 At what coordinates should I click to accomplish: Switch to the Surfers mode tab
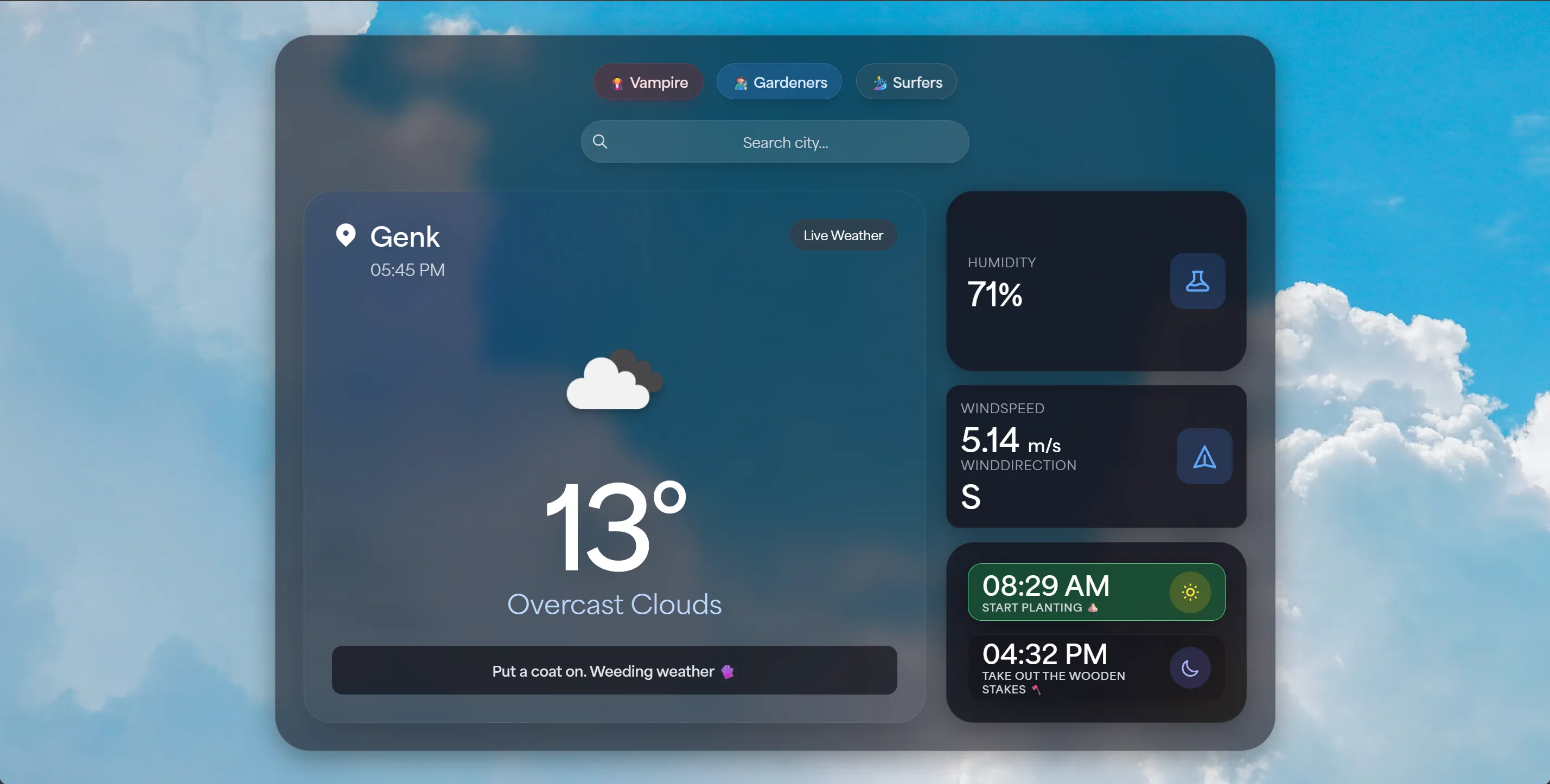point(906,82)
